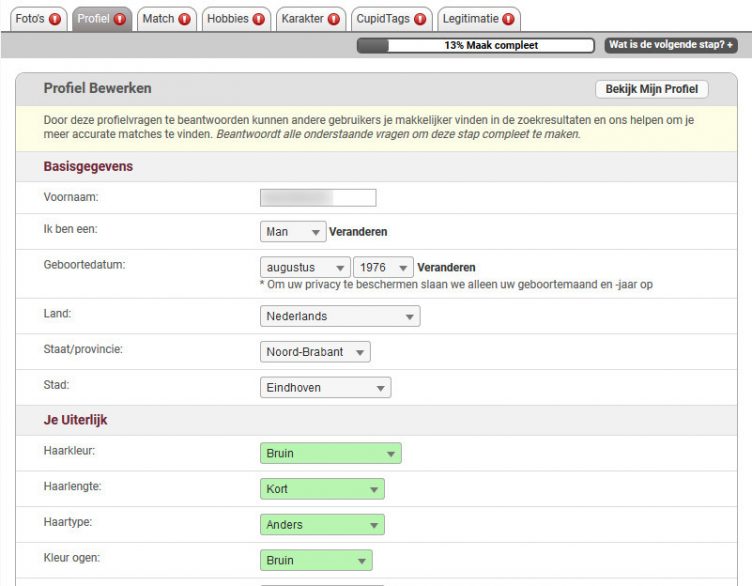Open the Legitimatie tab
752x586 pixels.
pyautogui.click(x=471, y=19)
